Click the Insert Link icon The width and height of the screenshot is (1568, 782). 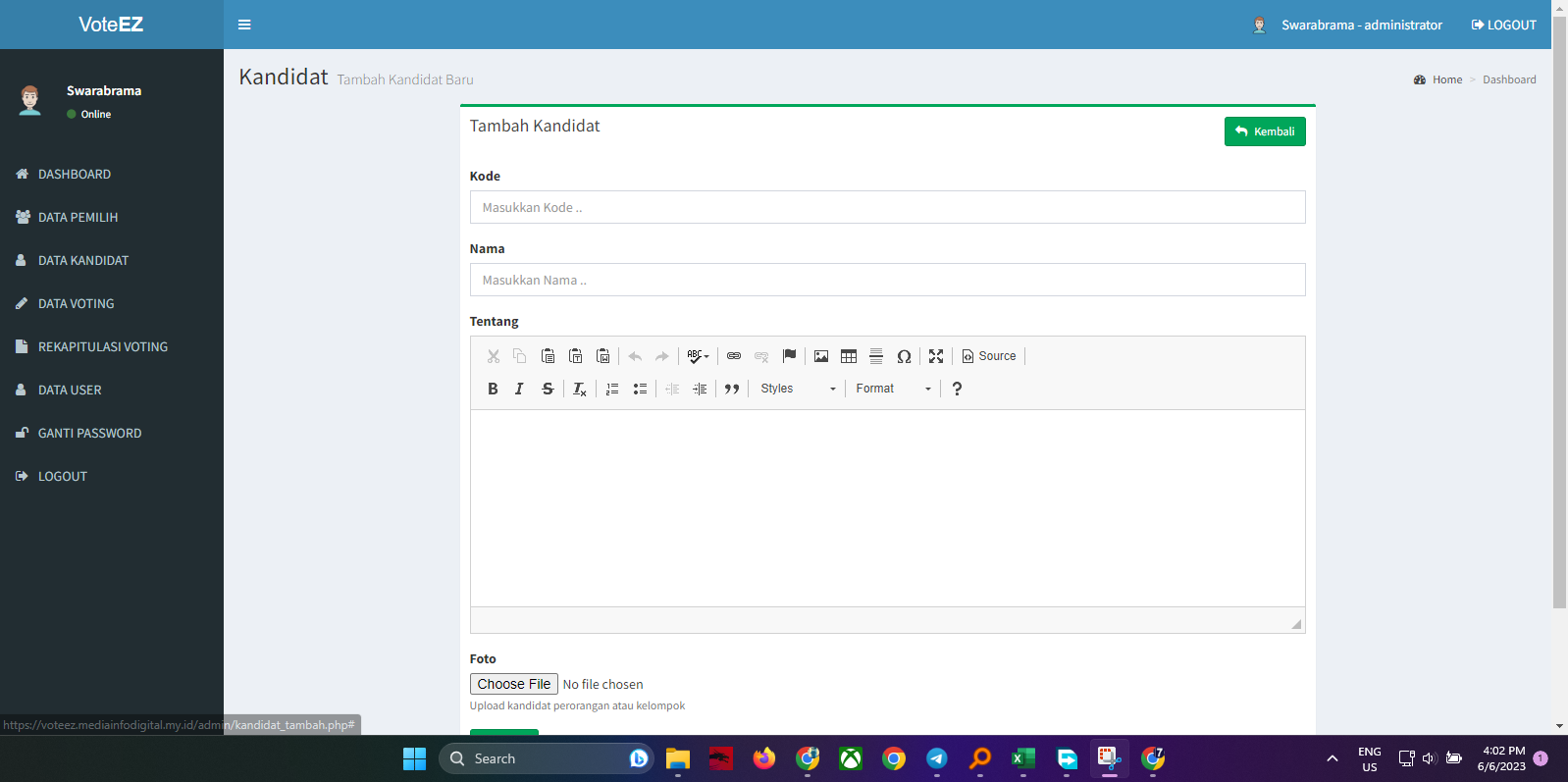point(734,356)
